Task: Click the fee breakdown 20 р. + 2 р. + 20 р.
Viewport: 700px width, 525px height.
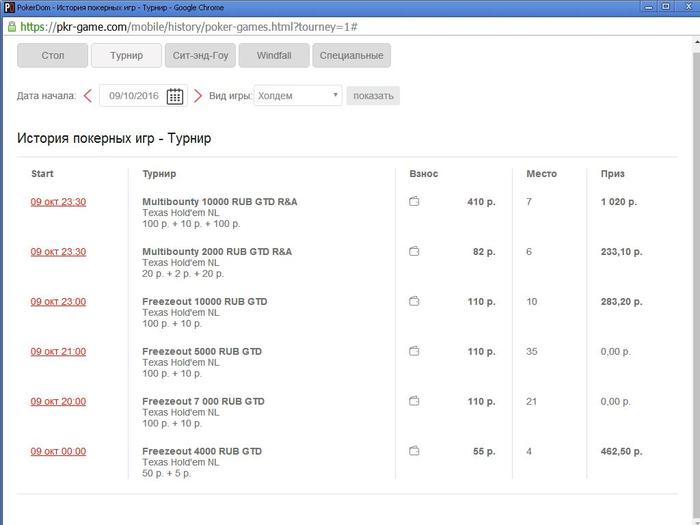Action: click(183, 274)
